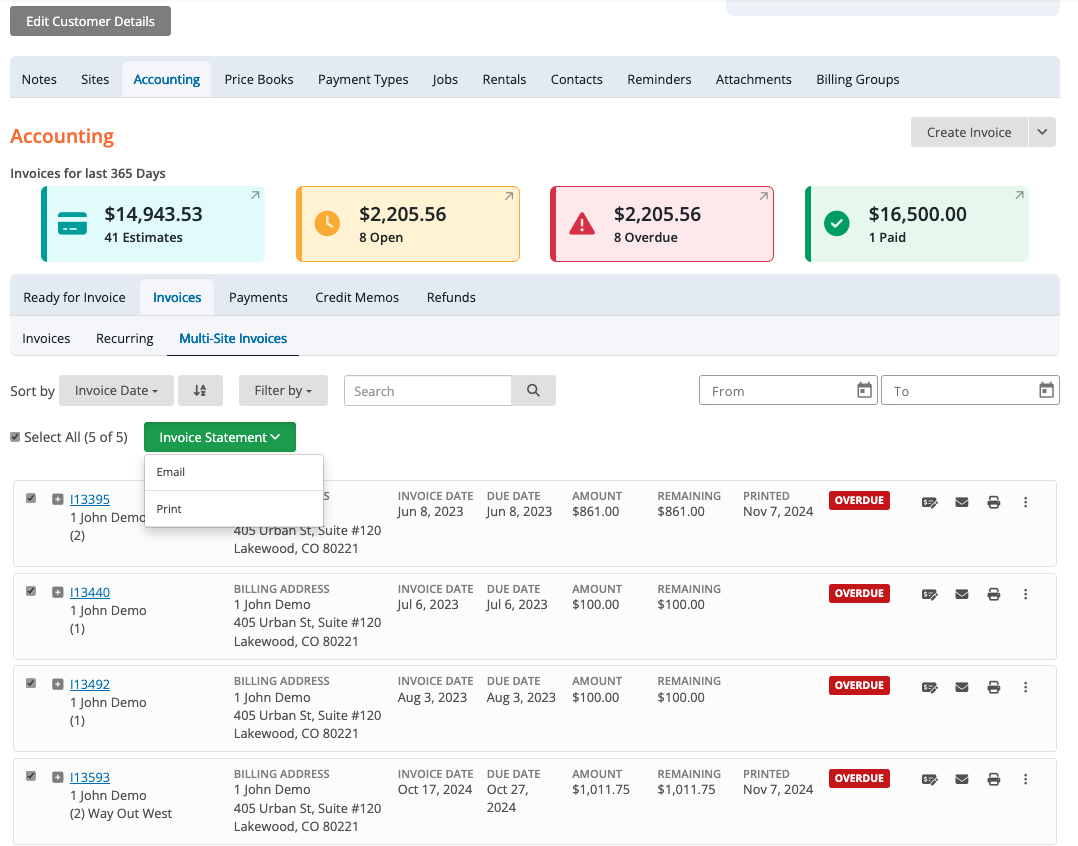The height and width of the screenshot is (846, 1078).
Task: Email invoice I13492 using envelope icon
Action: (x=962, y=687)
